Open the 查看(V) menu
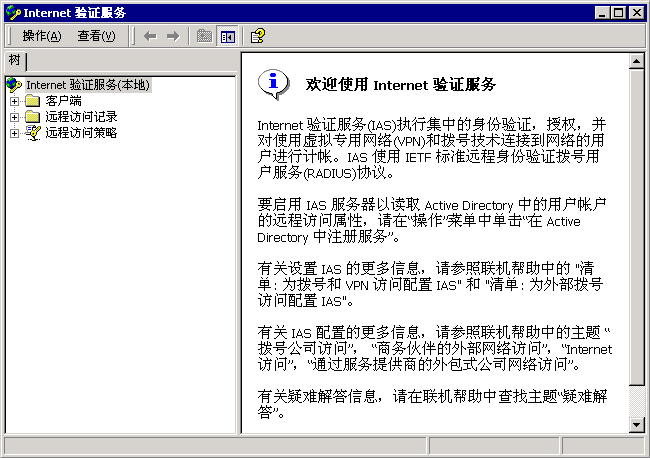Screen dimensions: 650x458 [96, 36]
